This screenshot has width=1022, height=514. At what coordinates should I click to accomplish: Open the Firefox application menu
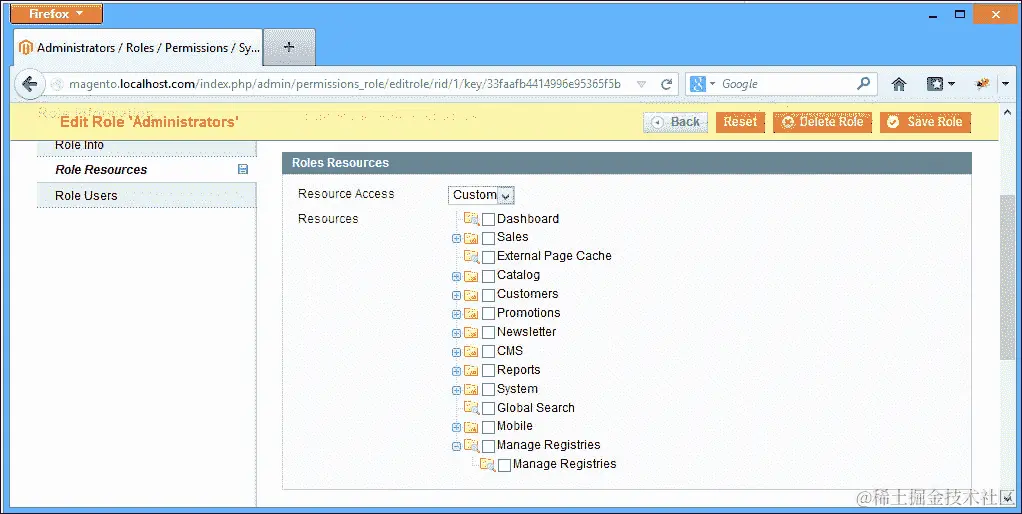[x=56, y=13]
